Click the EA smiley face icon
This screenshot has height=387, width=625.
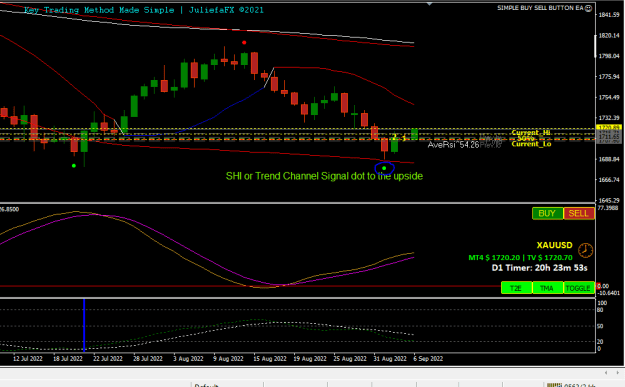point(588,8)
